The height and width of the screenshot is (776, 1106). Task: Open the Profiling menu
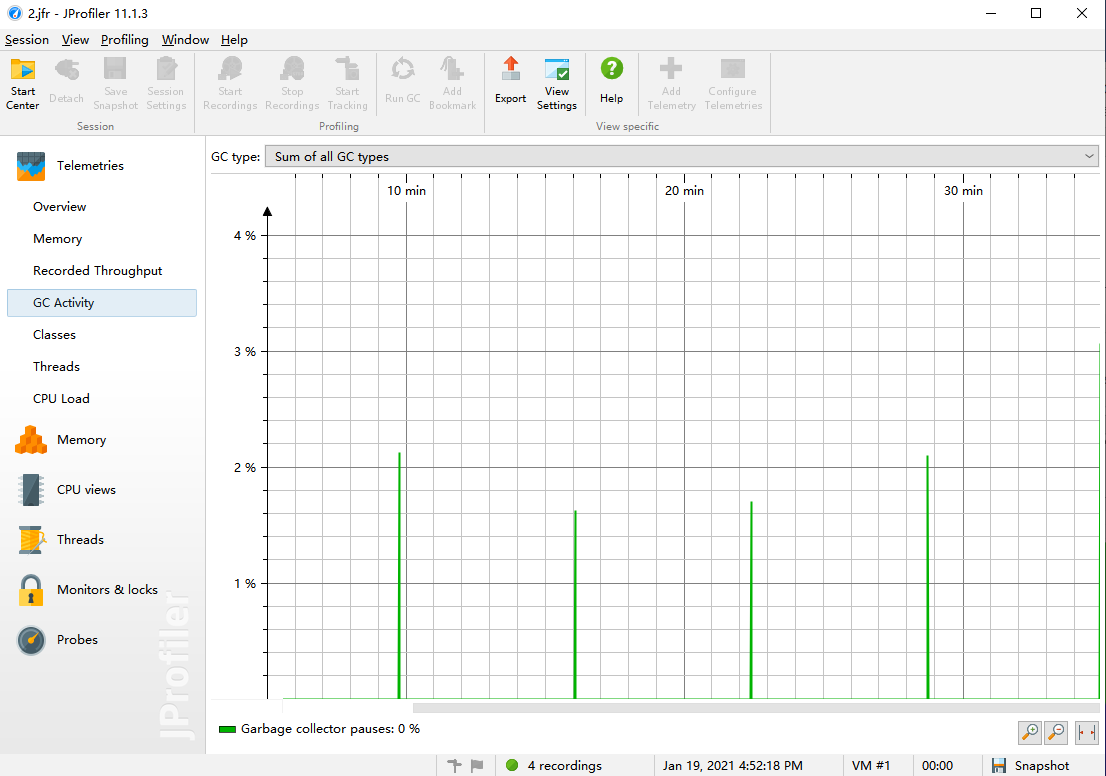point(124,40)
